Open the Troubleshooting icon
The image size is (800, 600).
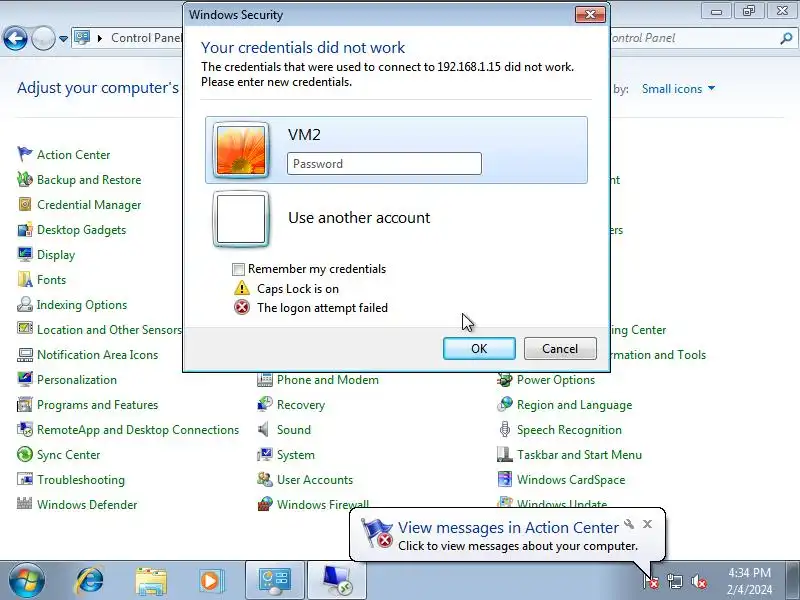pos(24,479)
